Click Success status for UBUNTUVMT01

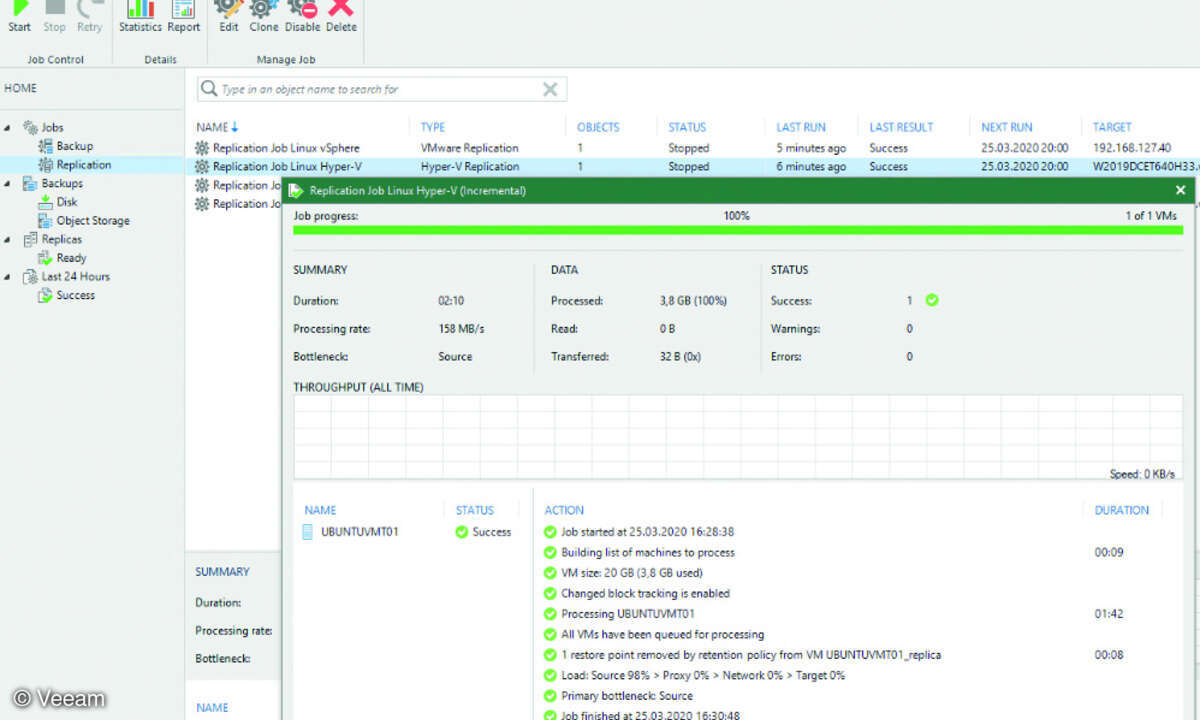click(484, 532)
